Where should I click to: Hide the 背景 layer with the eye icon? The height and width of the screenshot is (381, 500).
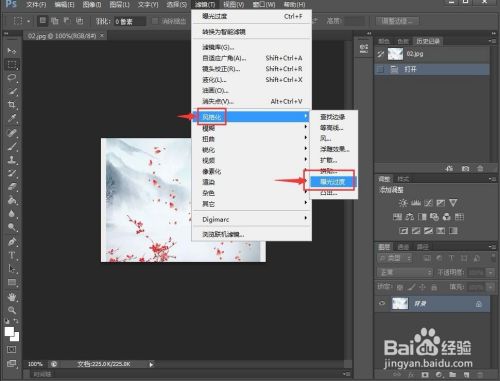382,304
